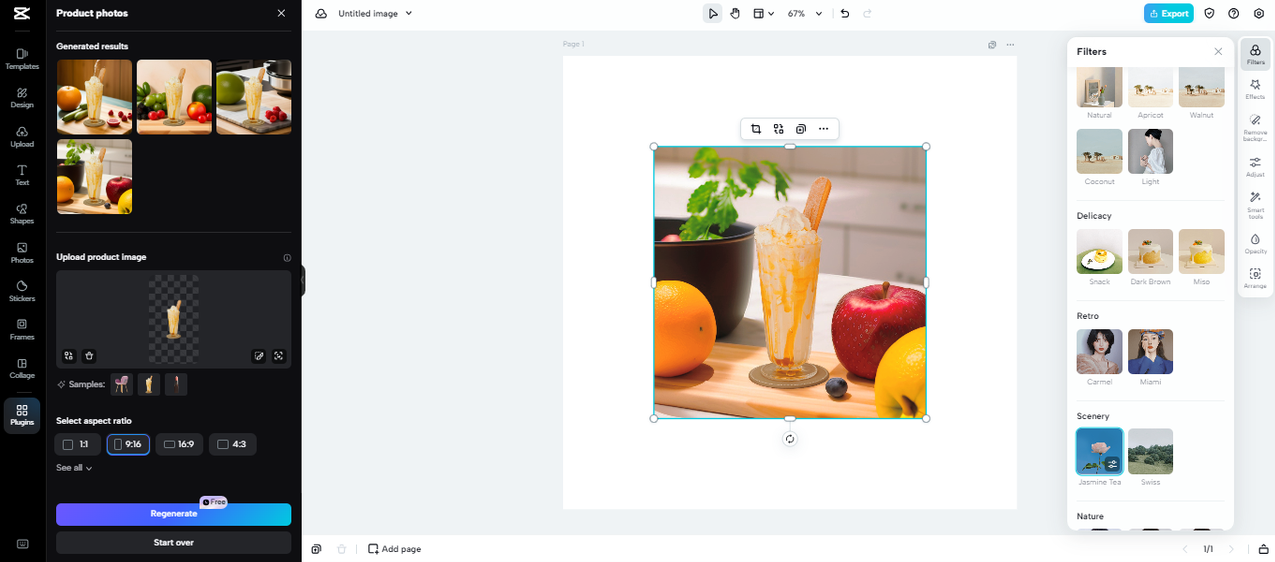
Task: Open the Stickers sidebar panel
Action: tap(22, 291)
